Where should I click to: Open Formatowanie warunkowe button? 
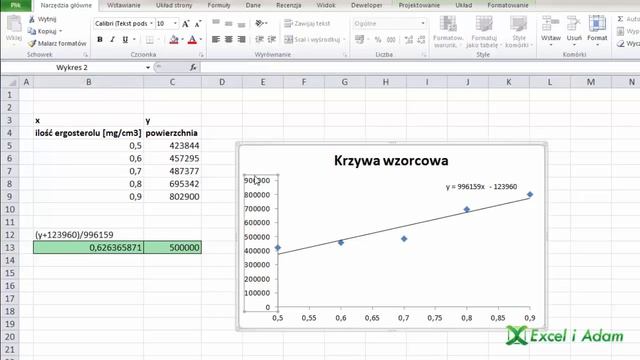448,32
